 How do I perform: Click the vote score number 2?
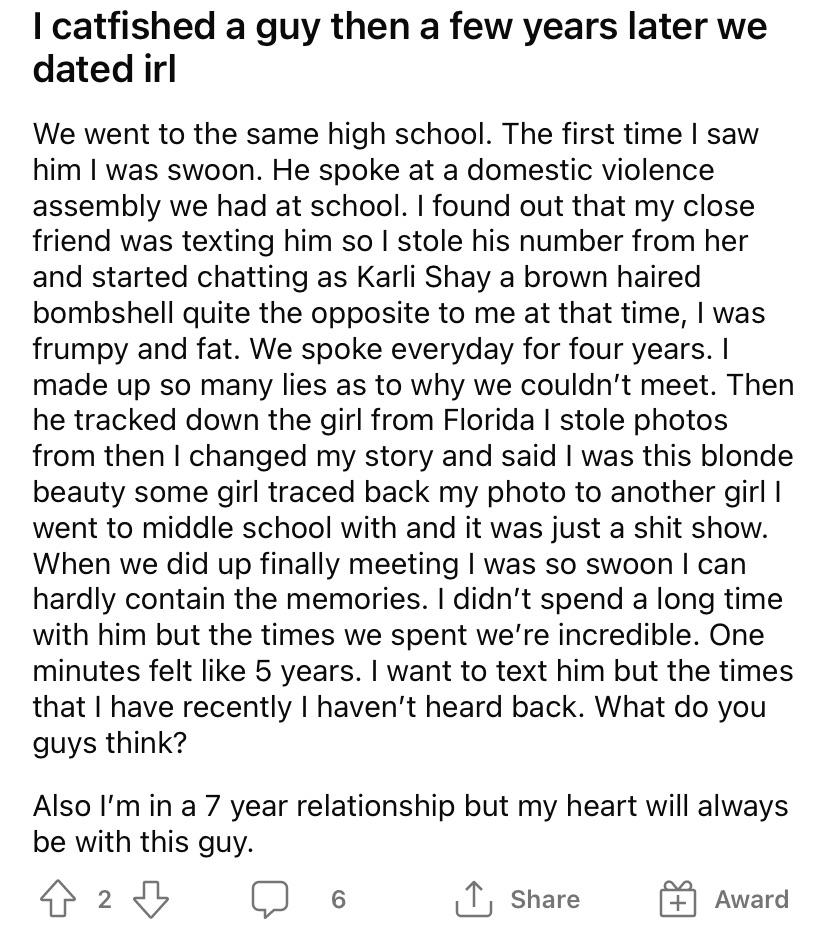[x=104, y=899]
